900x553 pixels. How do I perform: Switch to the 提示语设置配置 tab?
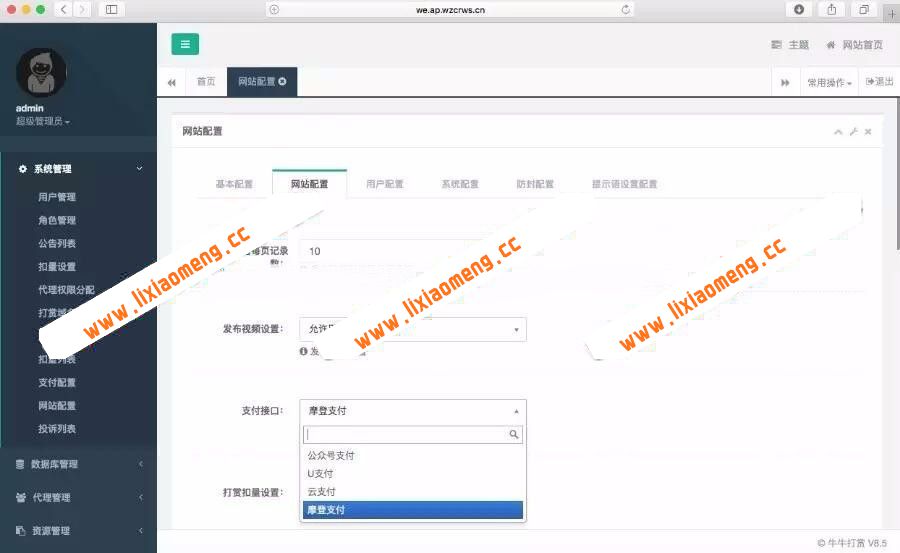click(624, 184)
